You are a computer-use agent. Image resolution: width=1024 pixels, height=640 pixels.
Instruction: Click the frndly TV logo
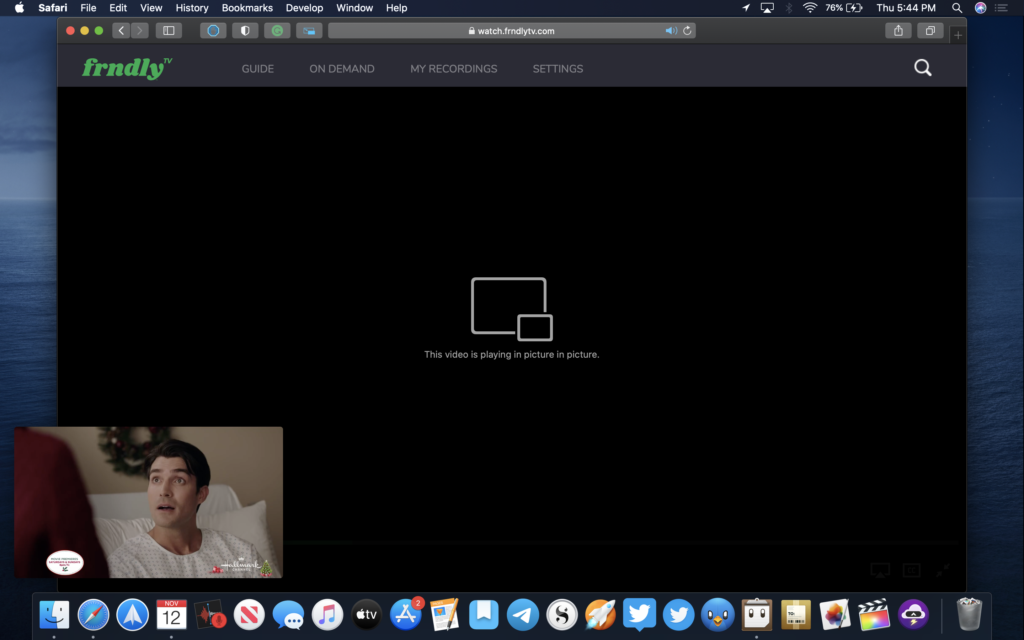(127, 68)
